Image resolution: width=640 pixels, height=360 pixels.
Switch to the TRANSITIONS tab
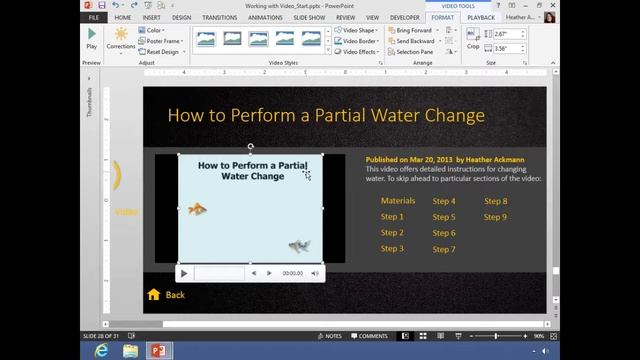220,18
